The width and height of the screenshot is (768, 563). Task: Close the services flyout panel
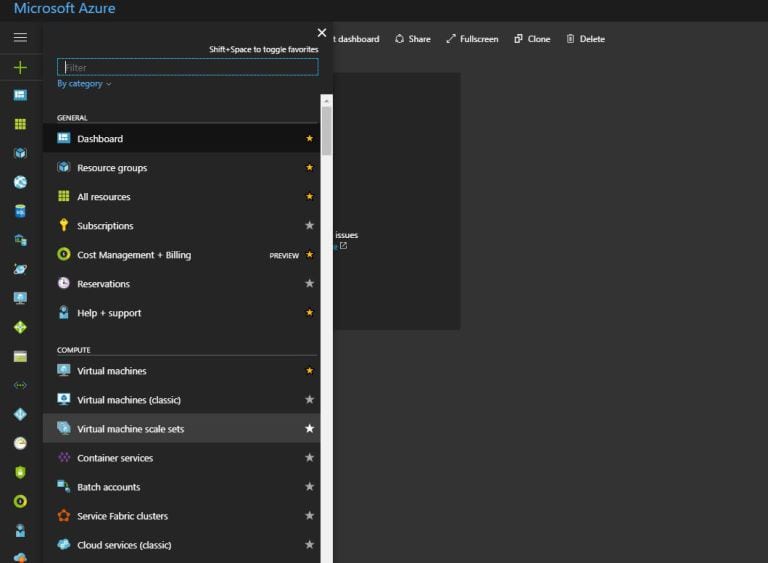(x=322, y=33)
